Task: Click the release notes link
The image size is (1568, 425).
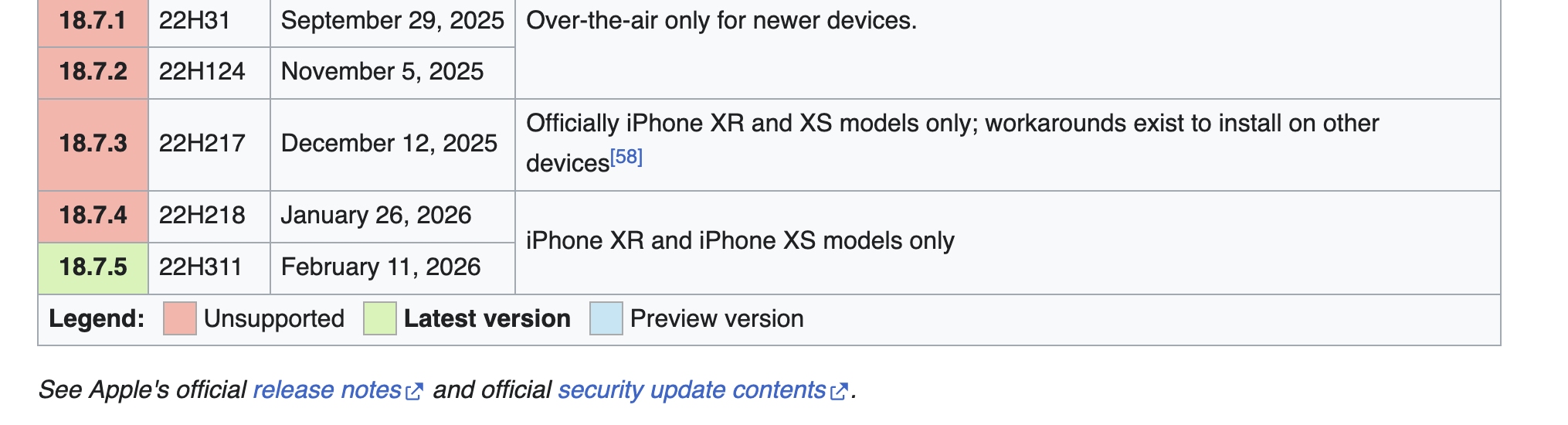Action: tap(327, 390)
